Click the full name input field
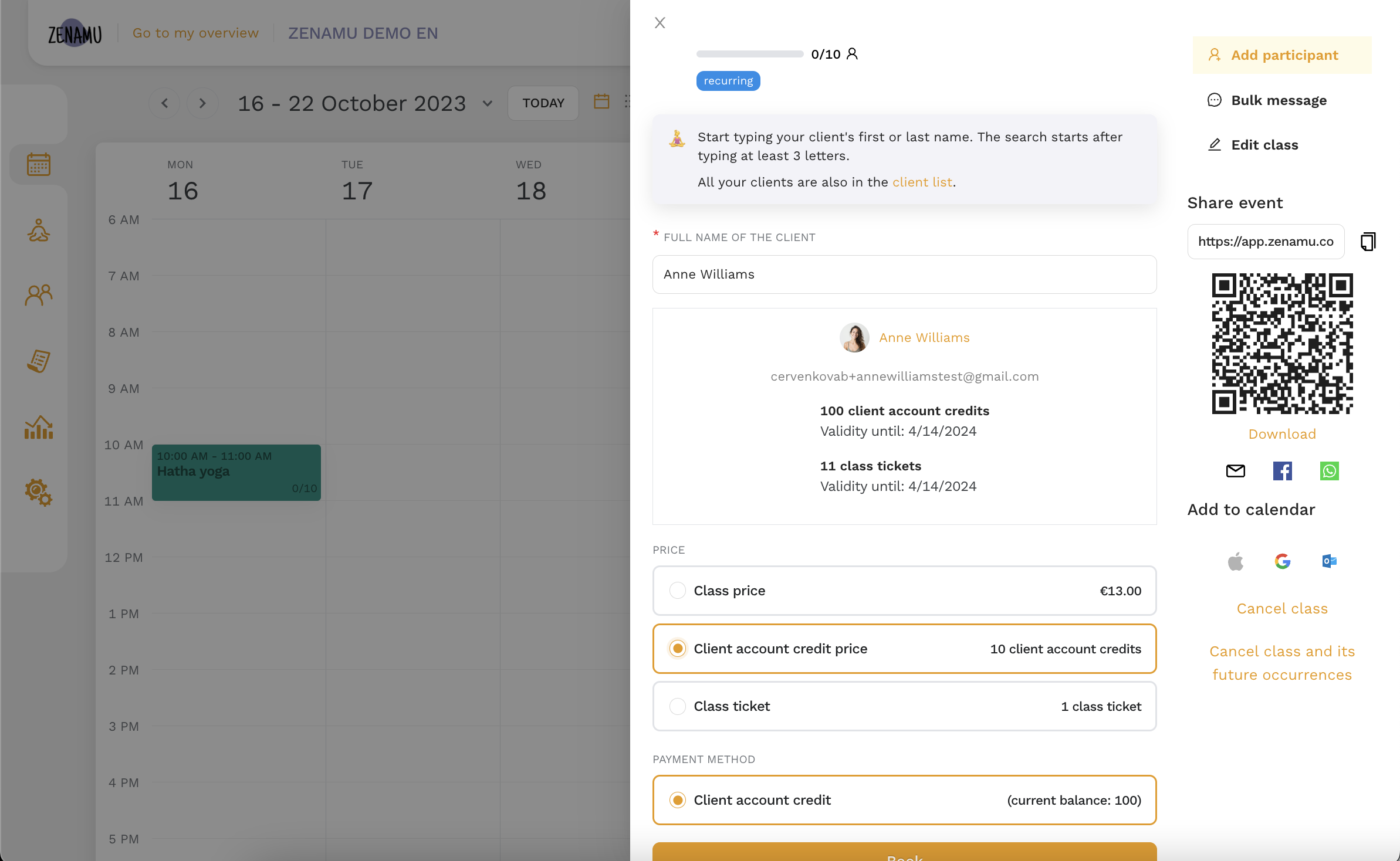Viewport: 1400px width, 861px height. (905, 273)
